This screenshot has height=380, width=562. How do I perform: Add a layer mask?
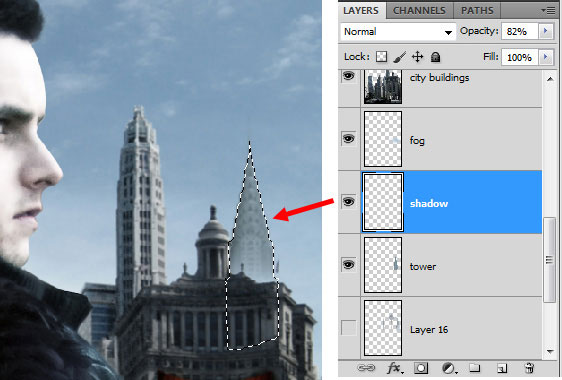(x=421, y=368)
